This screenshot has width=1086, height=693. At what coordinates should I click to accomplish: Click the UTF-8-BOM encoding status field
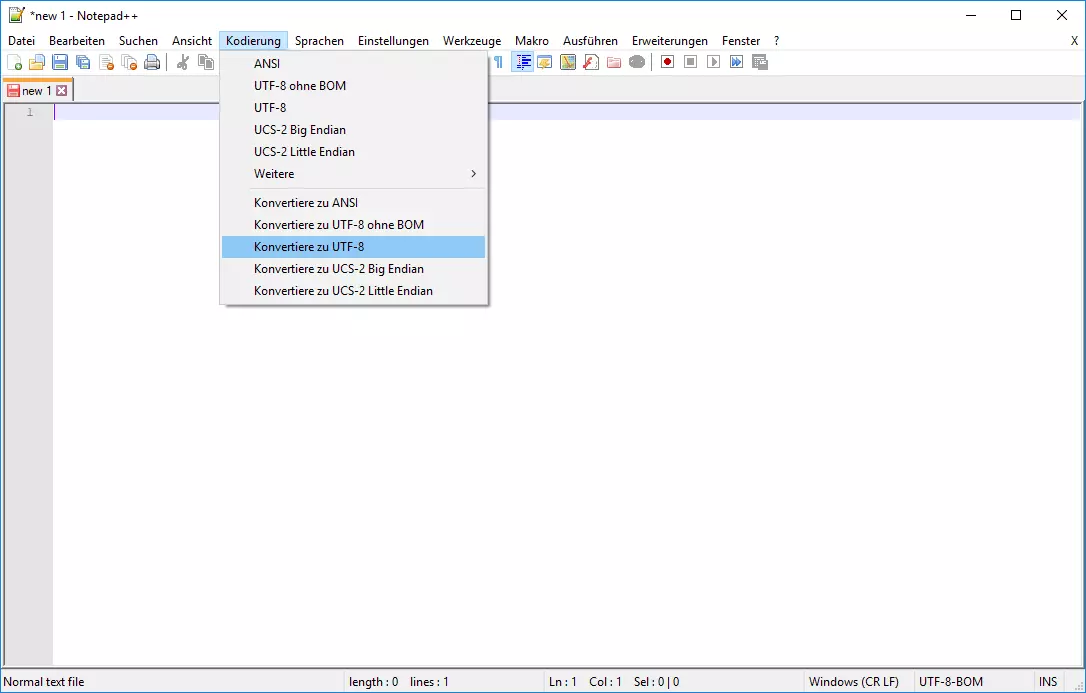tap(950, 682)
